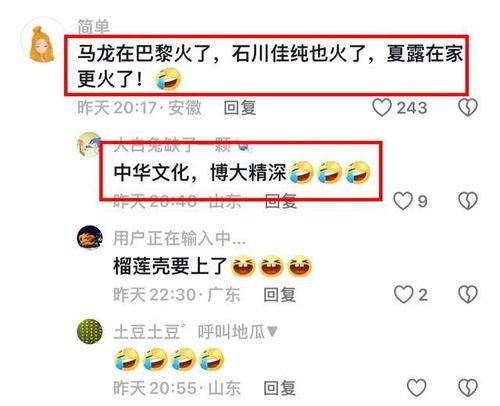Dislike the comment by 简单
Screen dimensions: 500x406
click(x=468, y=108)
